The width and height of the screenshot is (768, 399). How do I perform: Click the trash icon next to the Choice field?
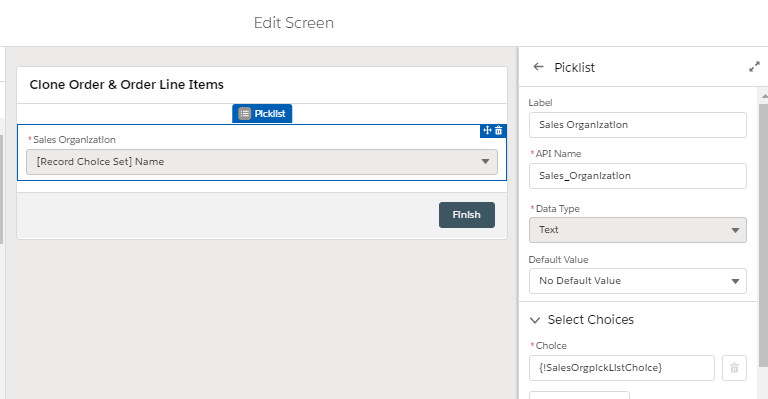pyautogui.click(x=734, y=368)
